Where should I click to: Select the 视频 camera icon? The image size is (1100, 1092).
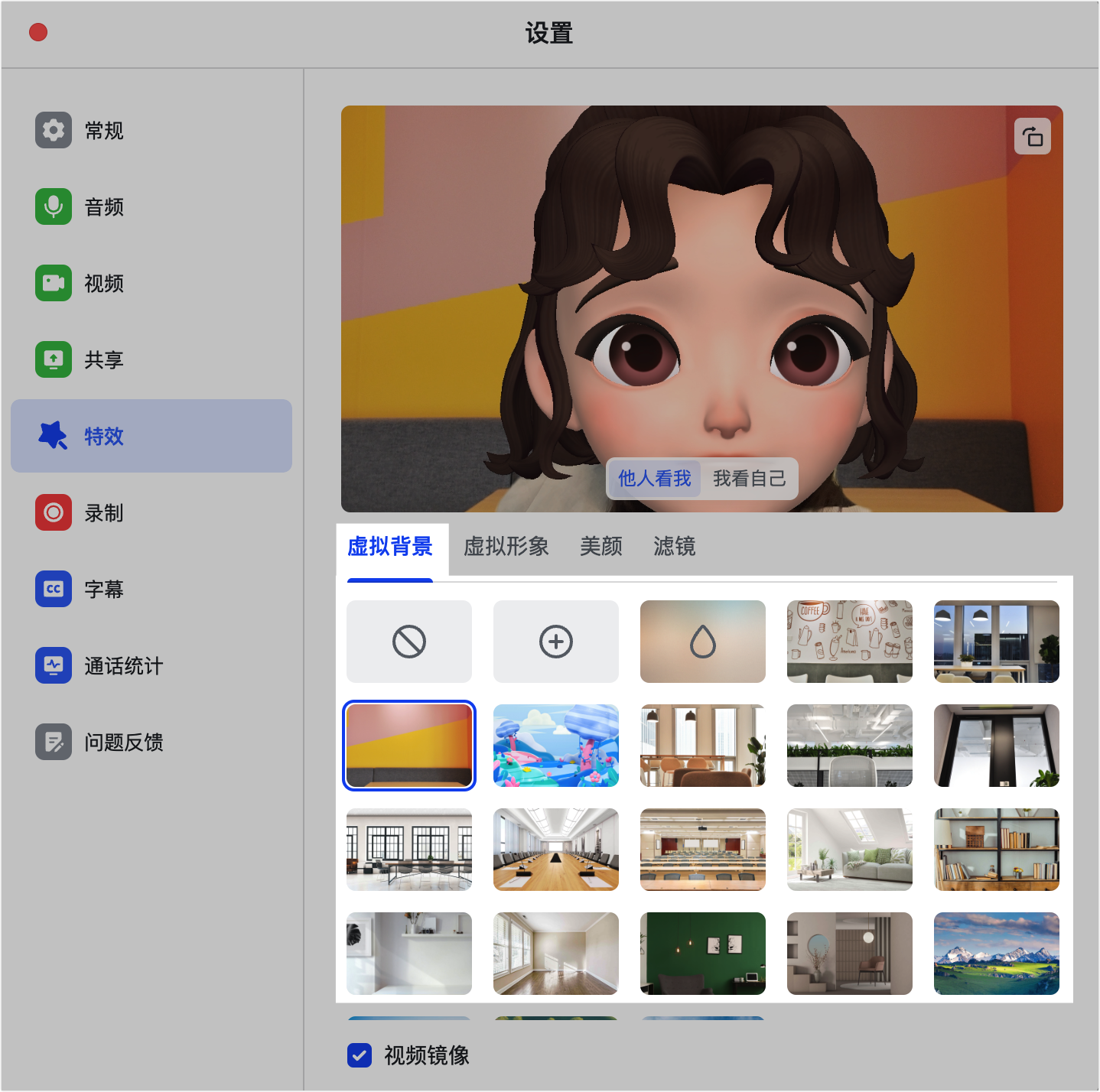54,283
